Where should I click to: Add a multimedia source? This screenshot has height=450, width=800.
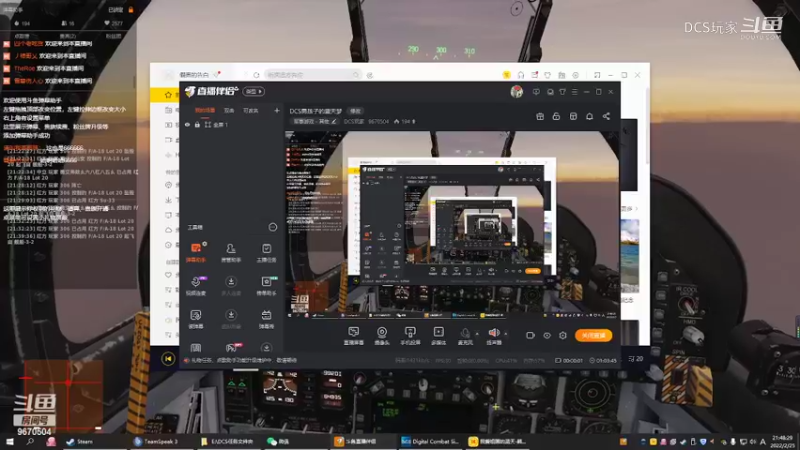(x=438, y=336)
